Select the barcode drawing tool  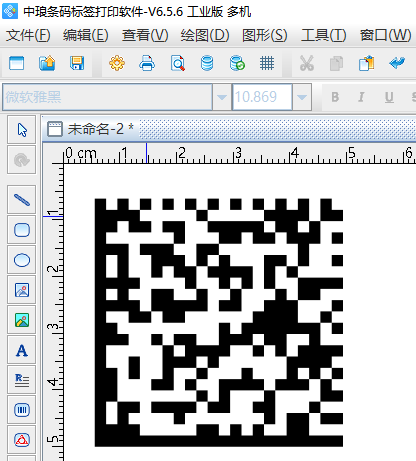click(22, 410)
